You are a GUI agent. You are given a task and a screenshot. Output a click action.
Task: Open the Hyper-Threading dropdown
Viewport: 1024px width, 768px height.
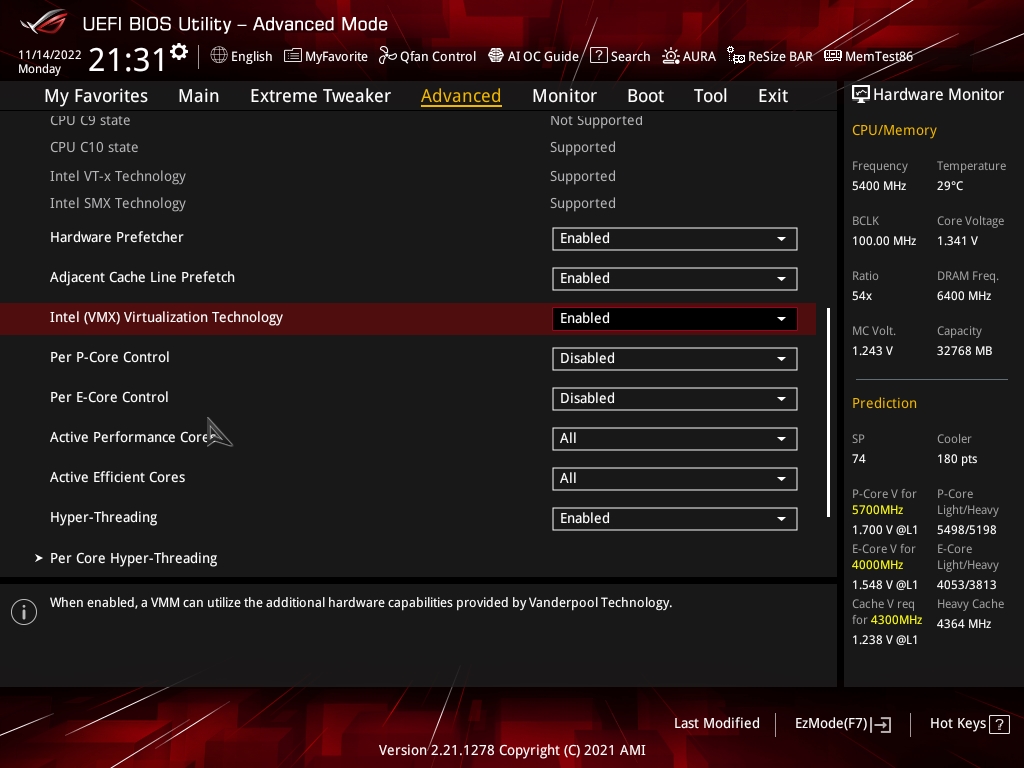[x=675, y=518]
